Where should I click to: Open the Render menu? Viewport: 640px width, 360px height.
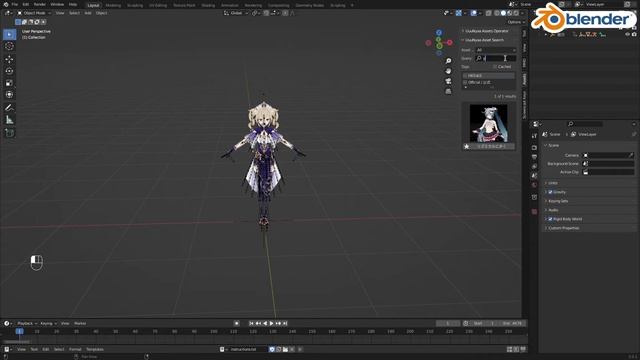[40, 4]
